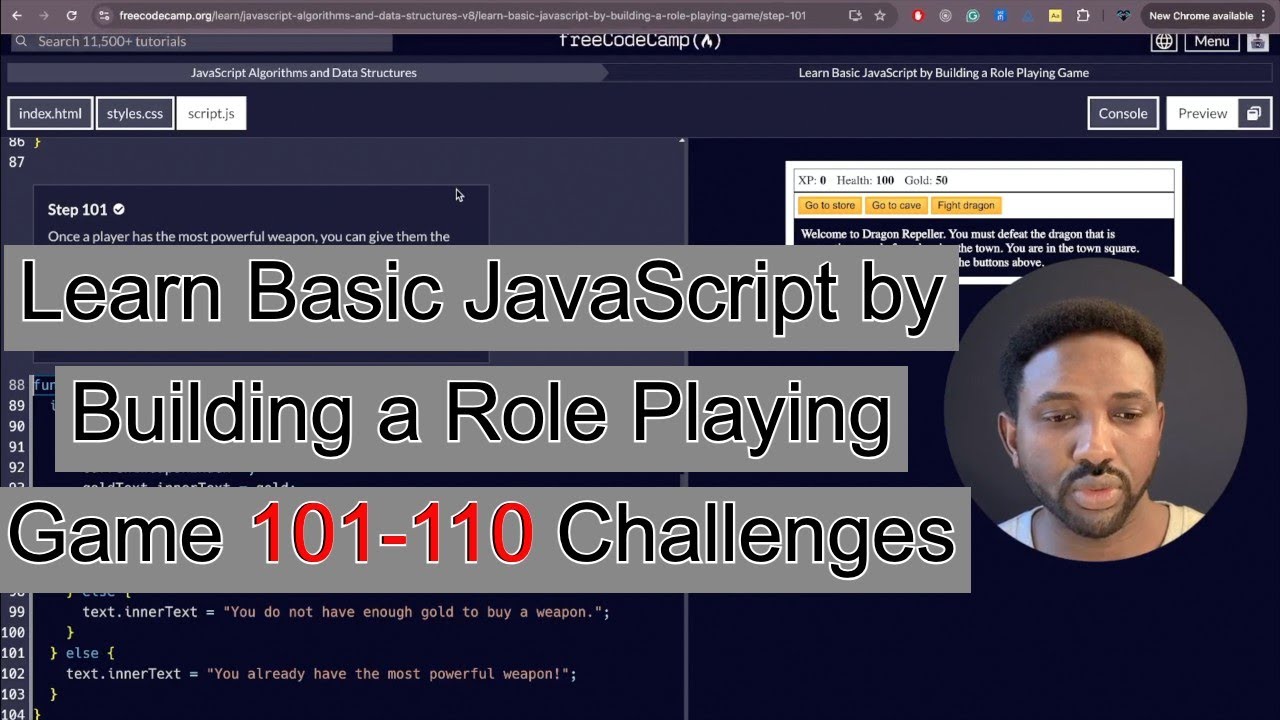Open the user avatar in freeCodeCamp header

1257,41
